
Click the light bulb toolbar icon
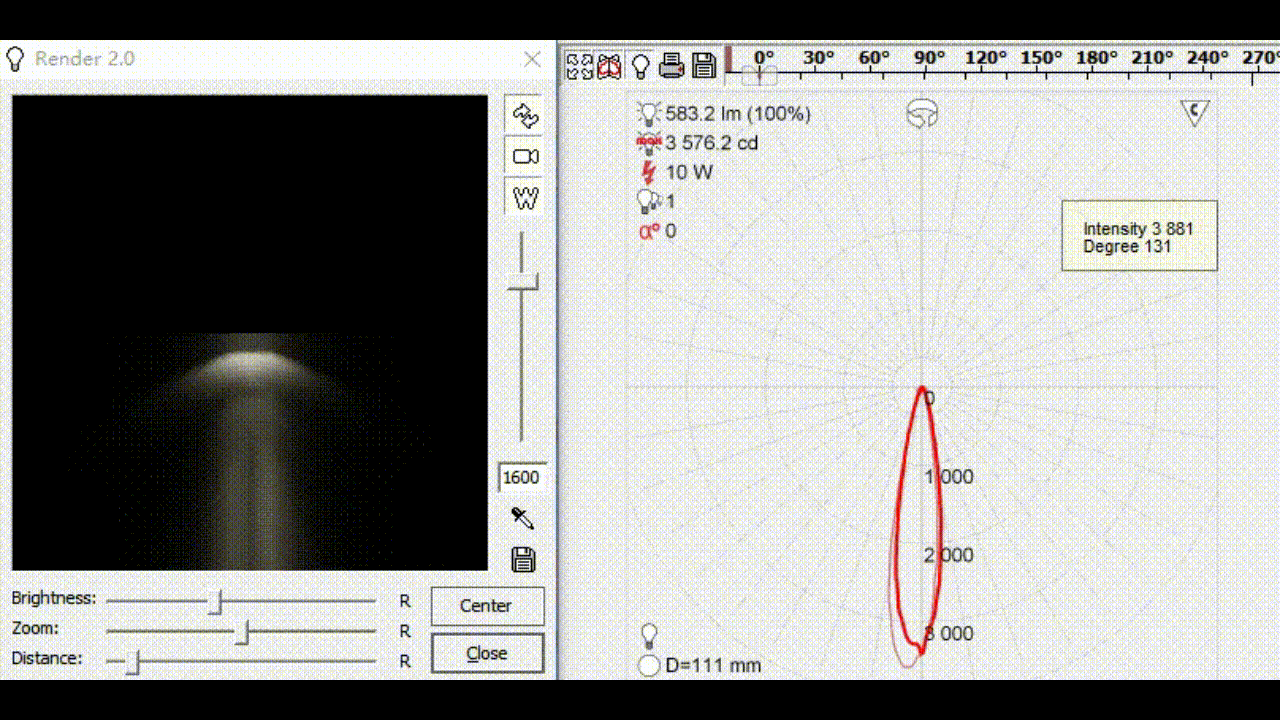(x=641, y=66)
